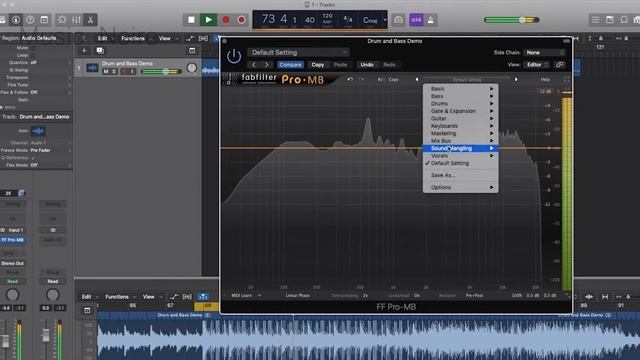Select previous FabFilter preset left arrow
640x360 pixels.
click(417, 79)
